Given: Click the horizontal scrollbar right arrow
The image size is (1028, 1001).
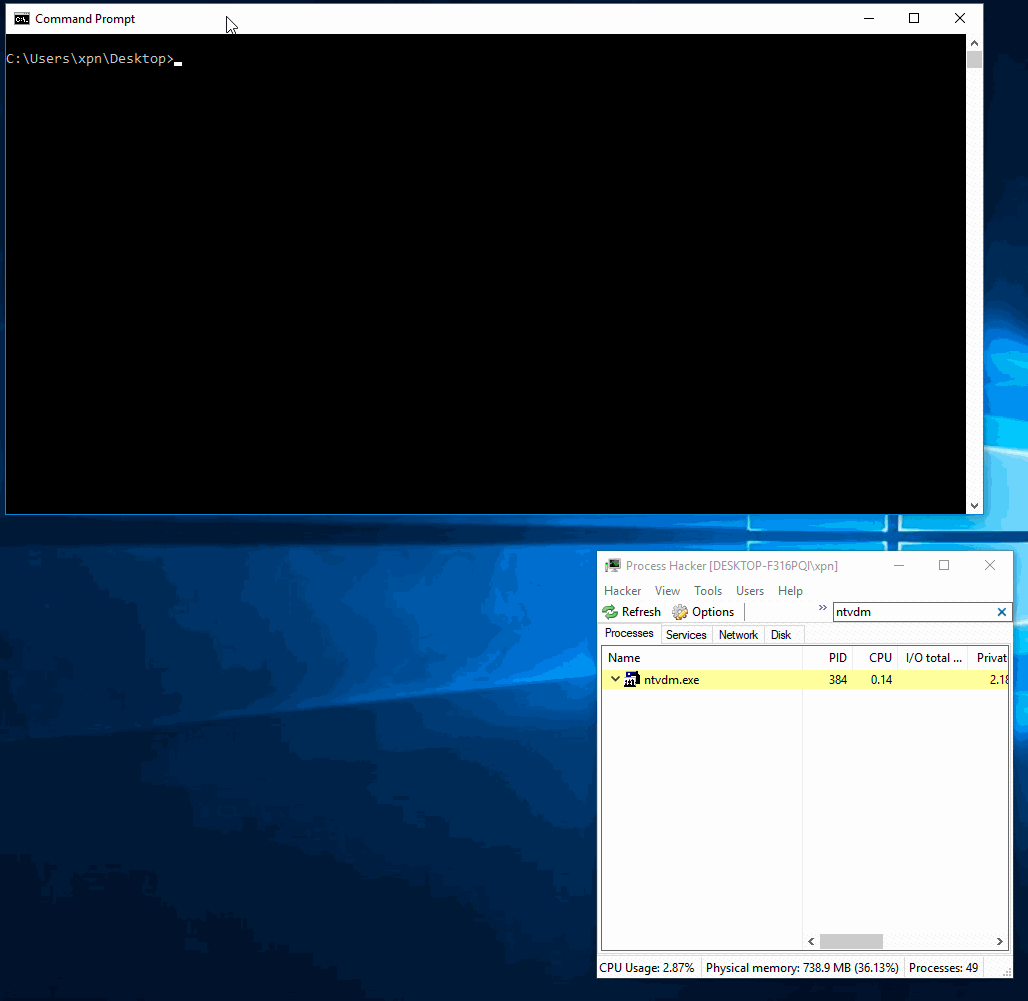Looking at the screenshot, I should (x=1000, y=942).
